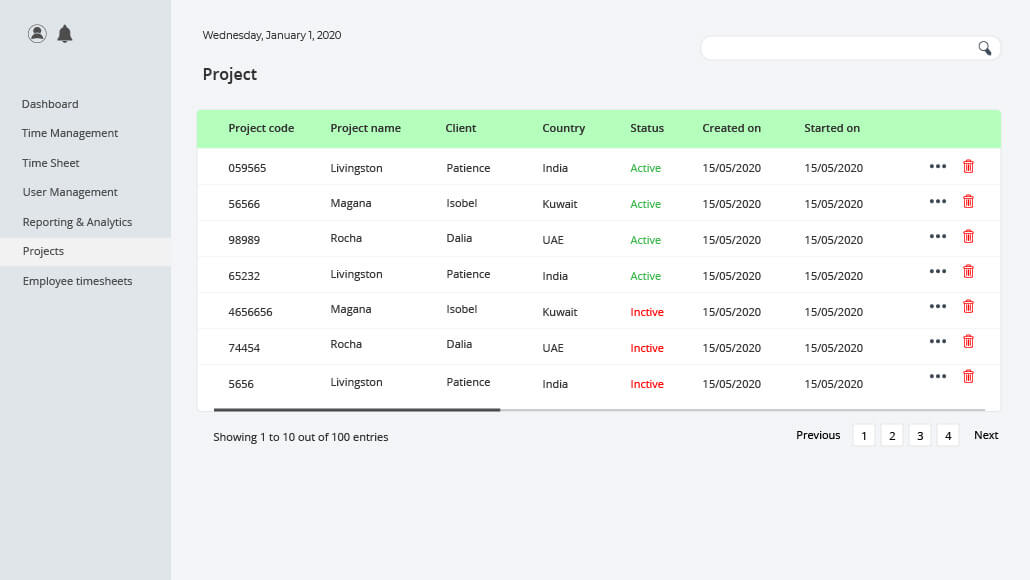The image size is (1030, 580).
Task: Go to Time Management section
Action: pos(70,133)
